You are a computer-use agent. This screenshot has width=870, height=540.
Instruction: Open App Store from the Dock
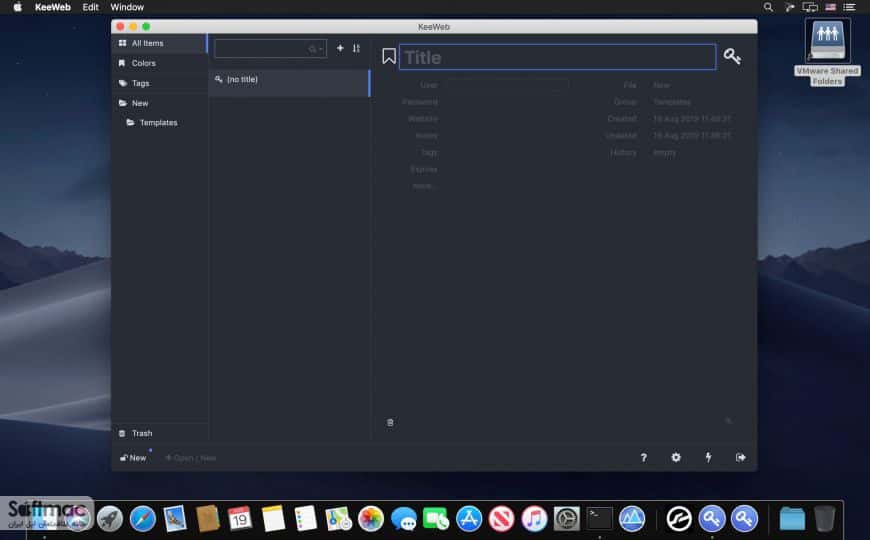click(469, 519)
